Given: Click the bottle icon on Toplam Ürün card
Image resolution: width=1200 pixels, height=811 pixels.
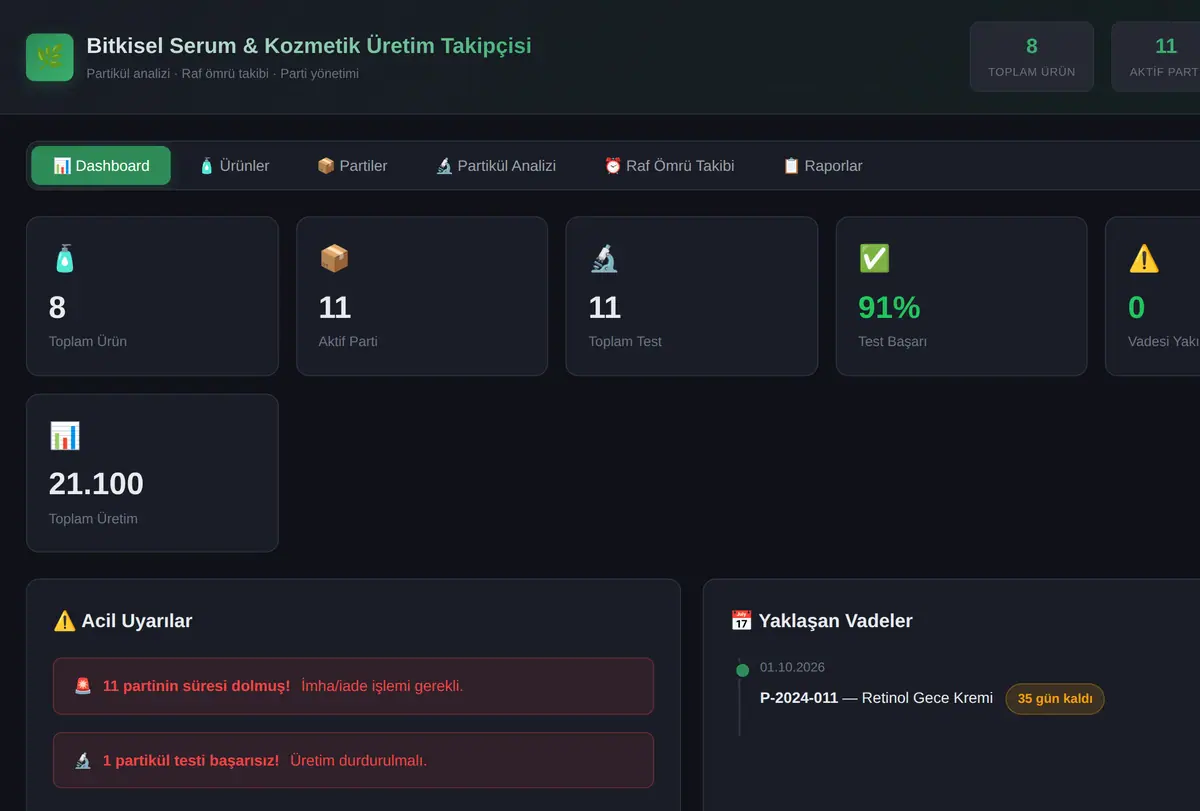Looking at the screenshot, I should pyautogui.click(x=64, y=259).
